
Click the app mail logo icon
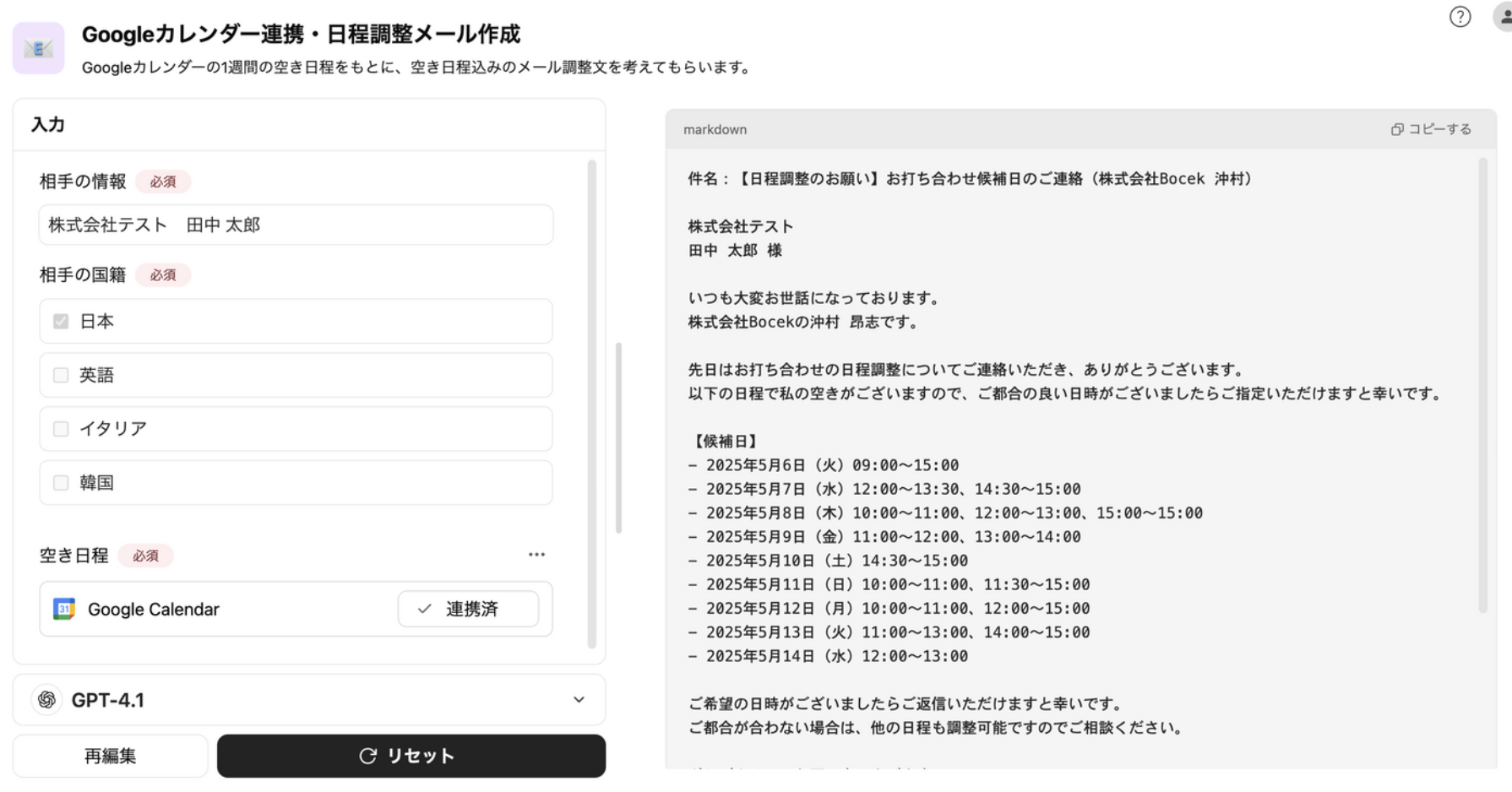pos(38,48)
